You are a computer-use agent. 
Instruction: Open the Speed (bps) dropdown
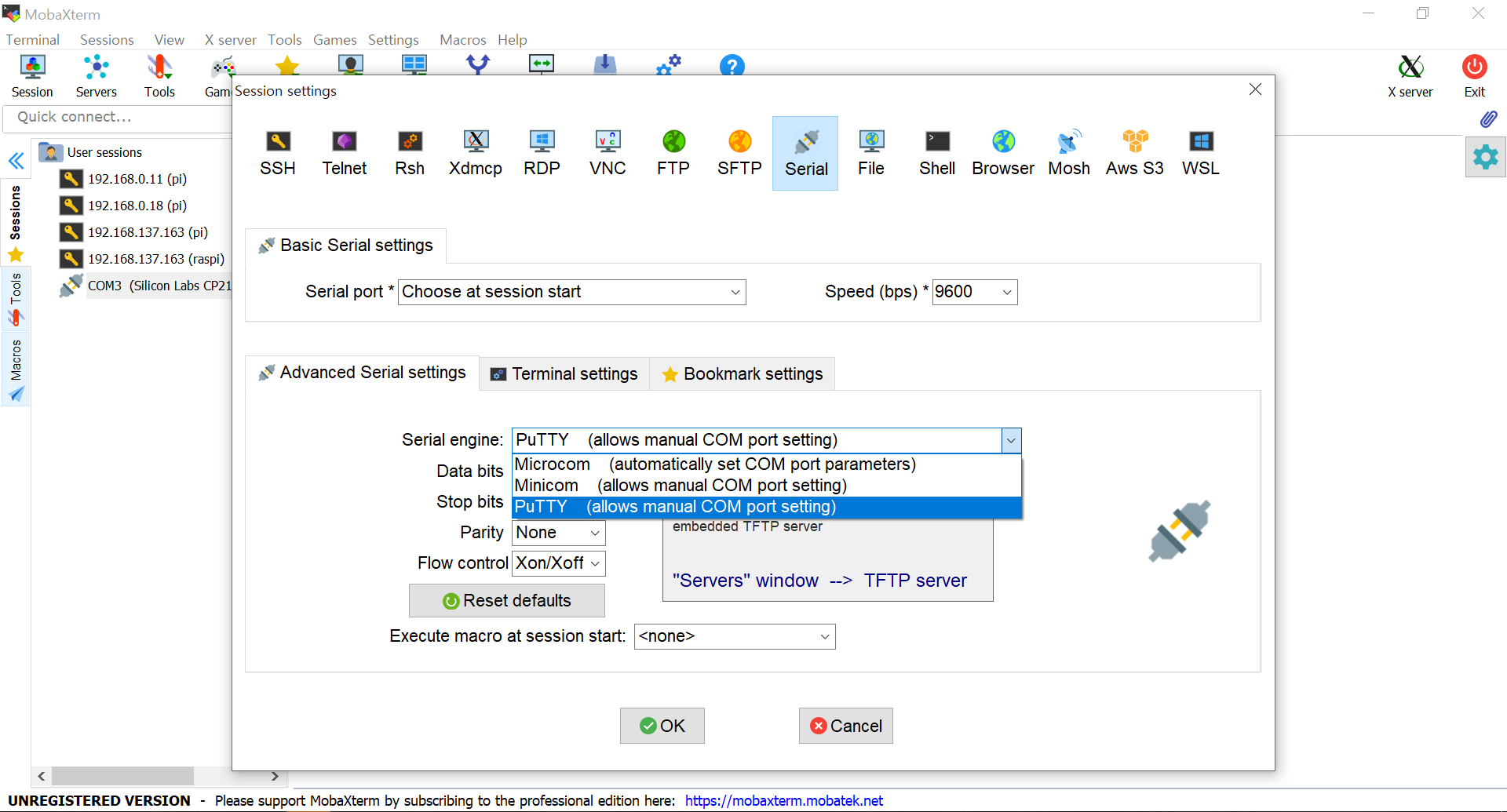[x=975, y=292]
